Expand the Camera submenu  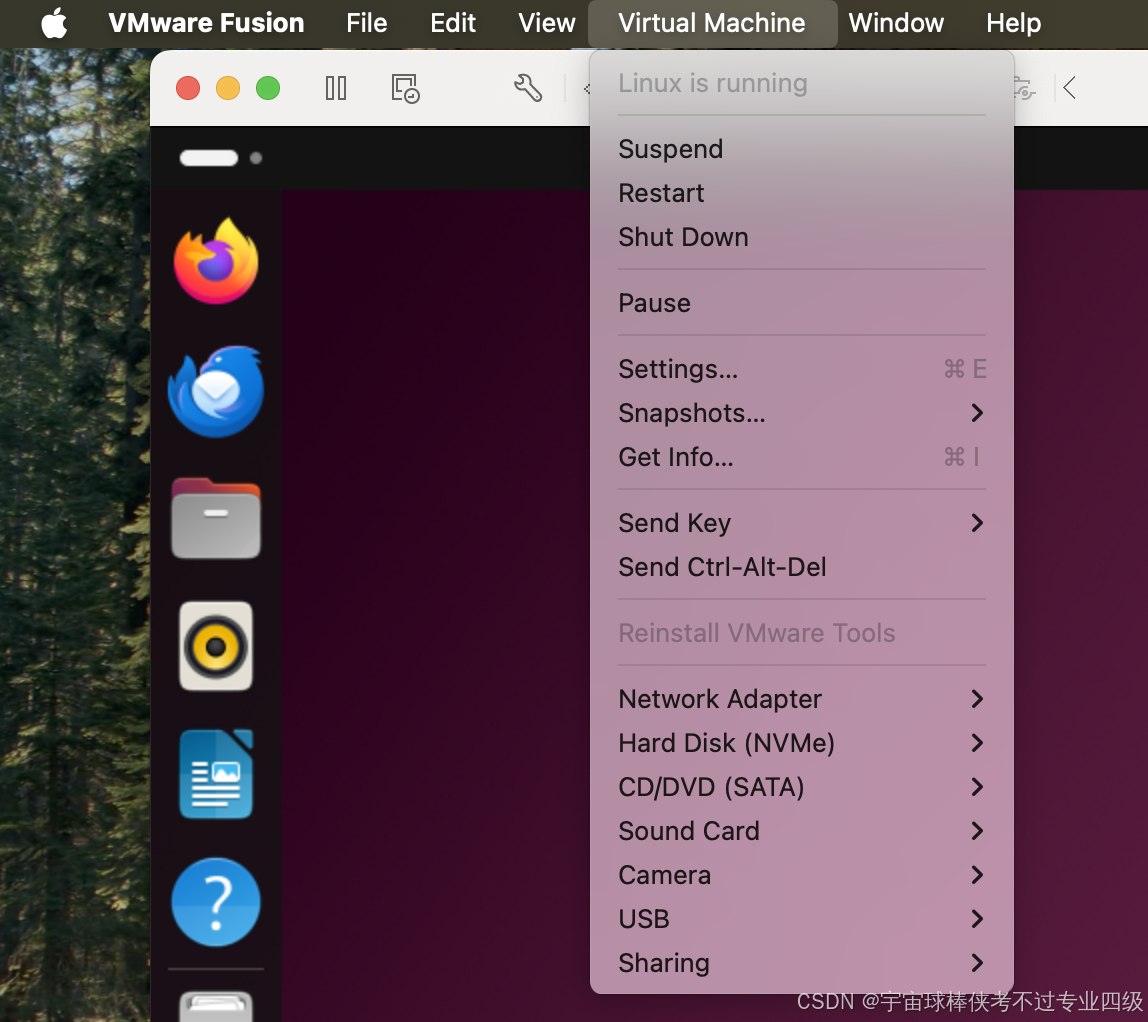pos(802,875)
